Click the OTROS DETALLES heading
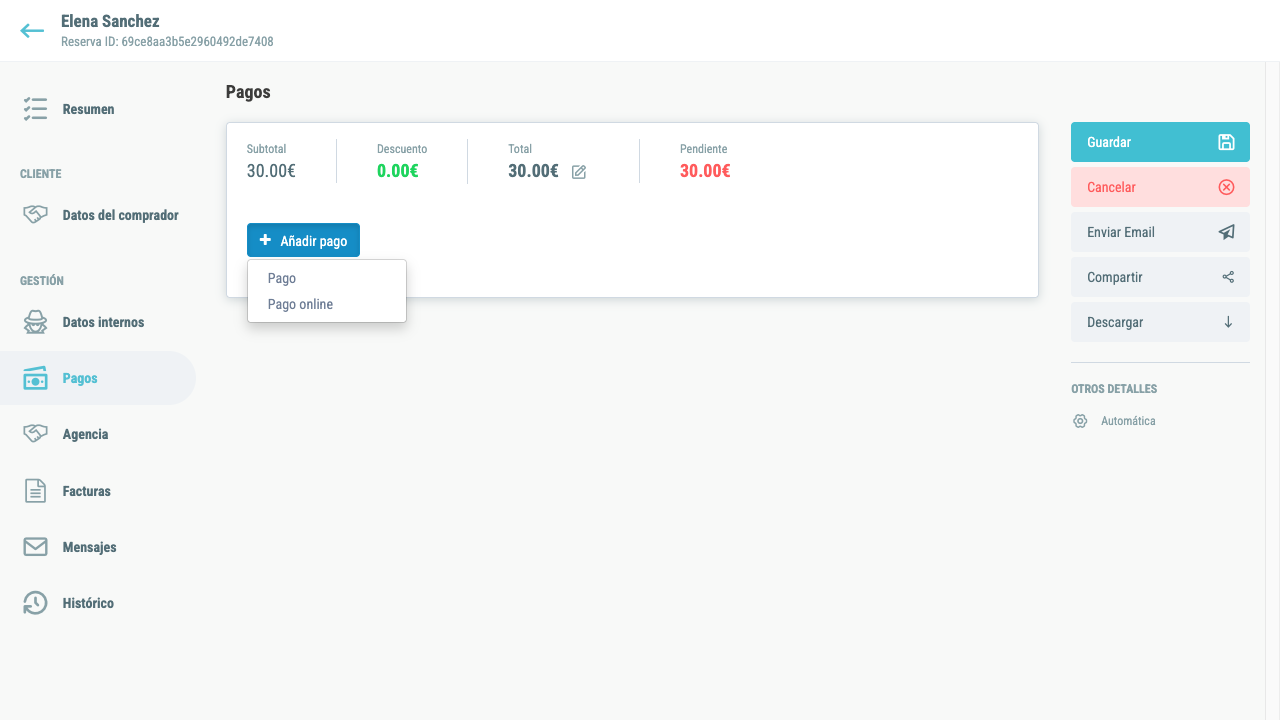 coord(1114,389)
